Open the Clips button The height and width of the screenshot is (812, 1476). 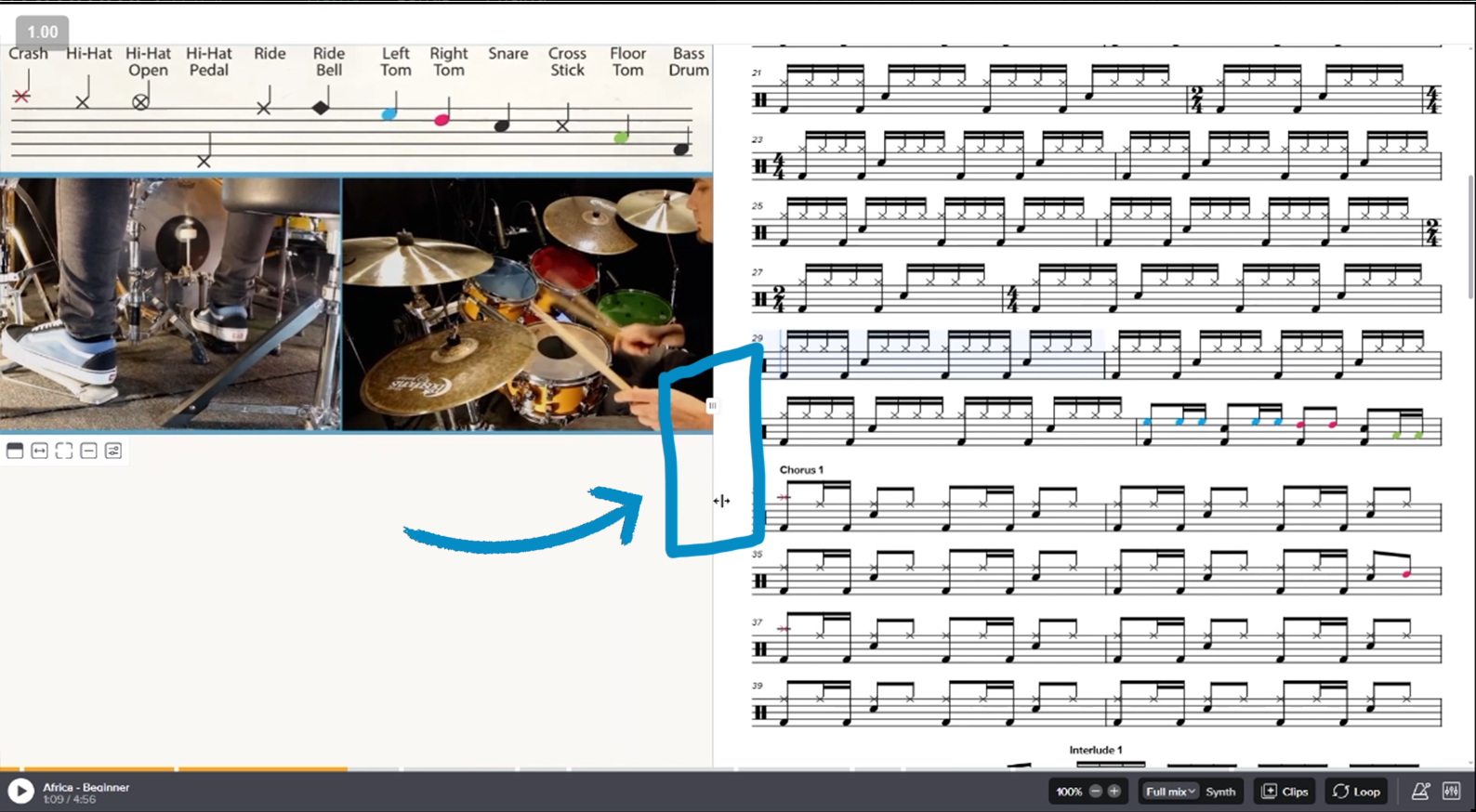coord(1285,792)
